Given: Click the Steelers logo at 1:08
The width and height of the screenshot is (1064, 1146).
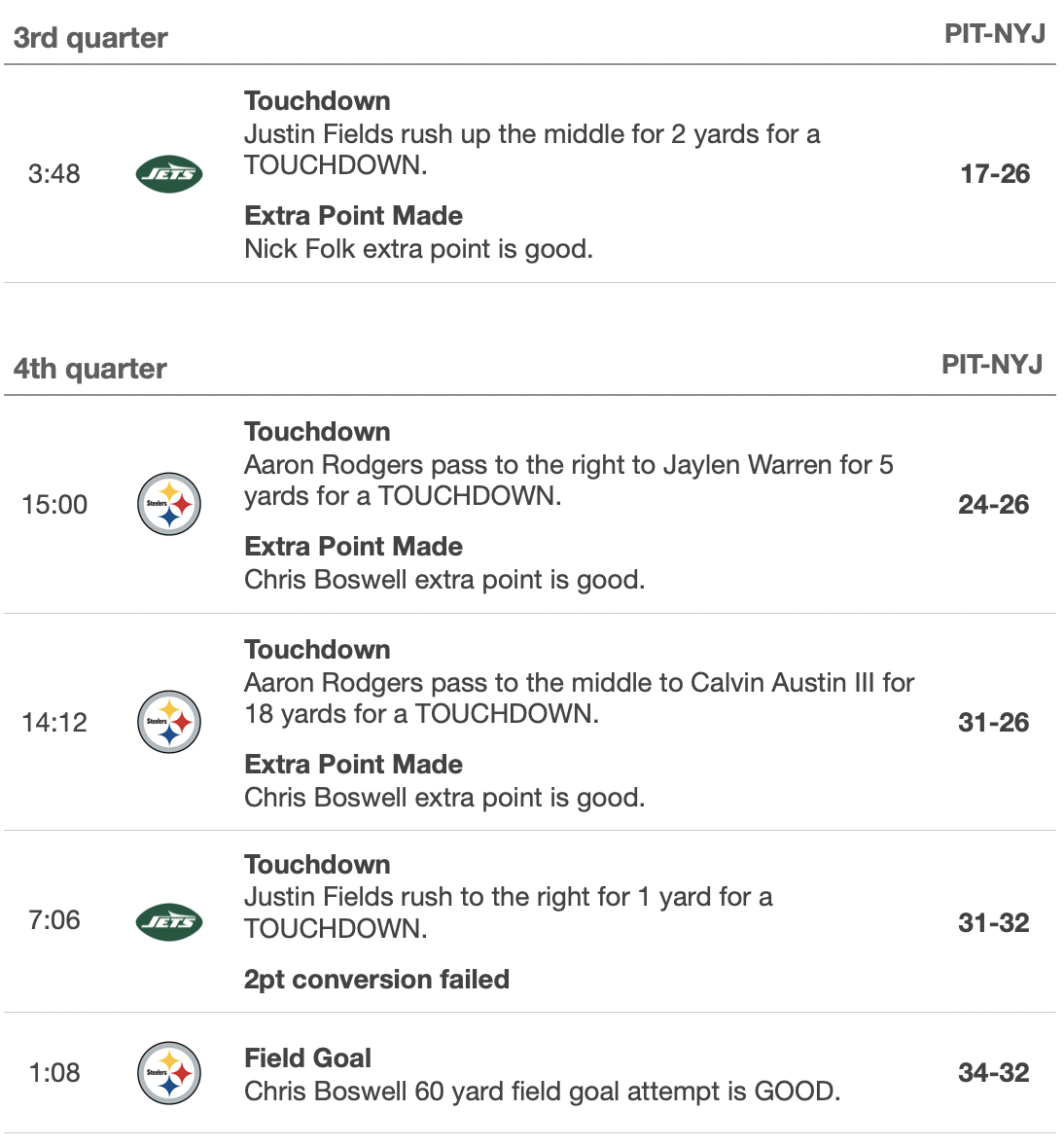Looking at the screenshot, I should click(x=169, y=1073).
